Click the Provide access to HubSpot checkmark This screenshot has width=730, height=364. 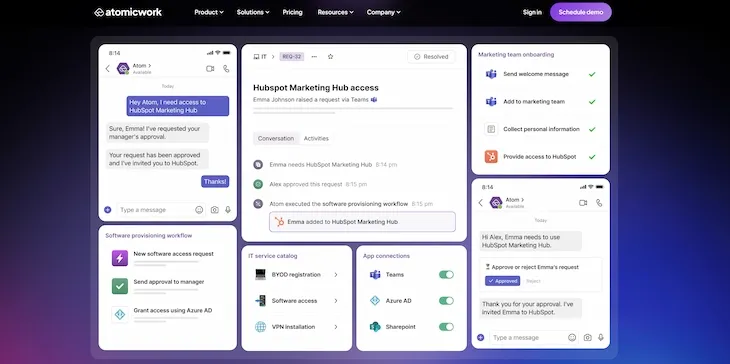(x=592, y=157)
